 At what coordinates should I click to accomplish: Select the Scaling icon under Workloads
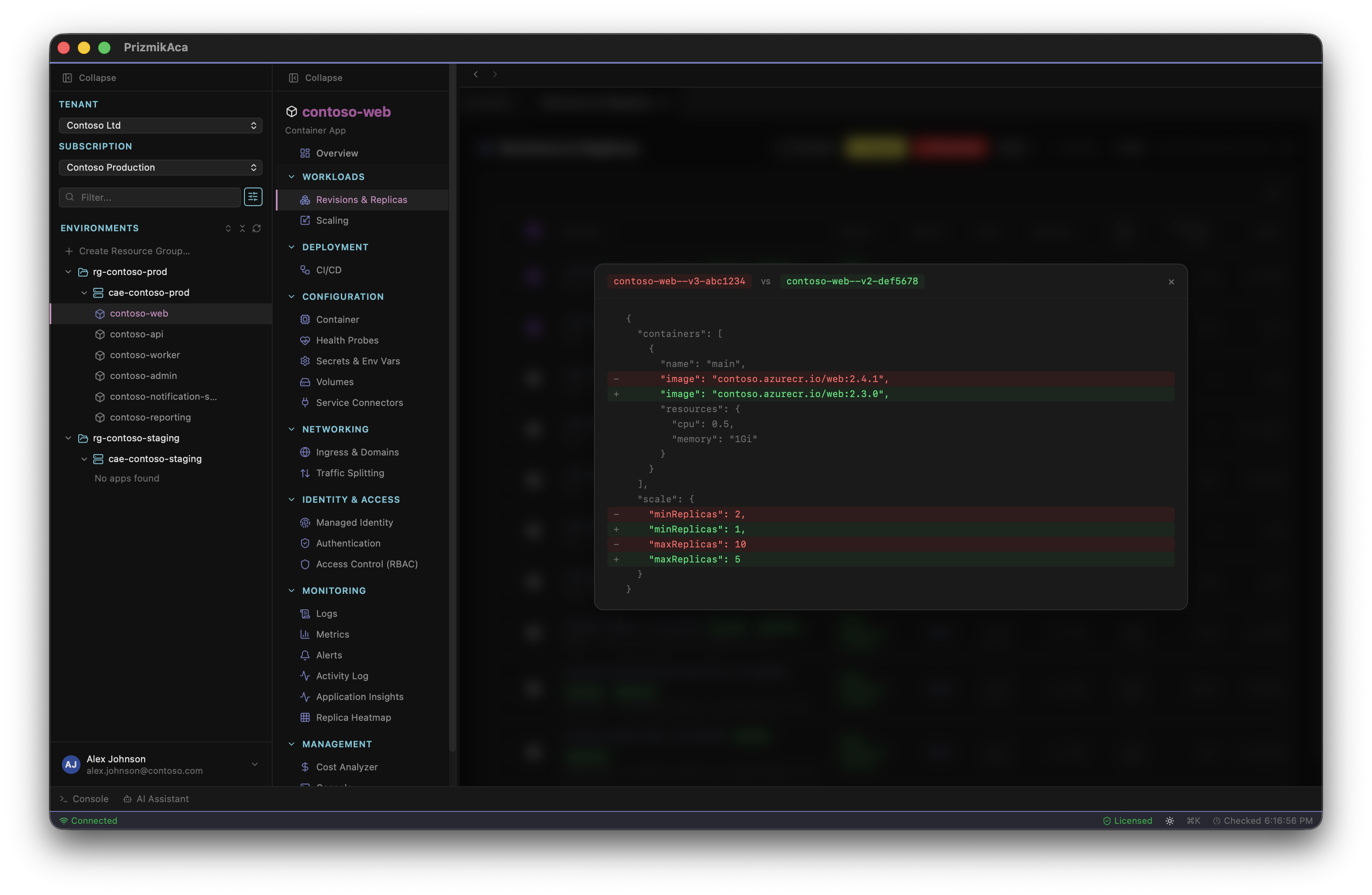pyautogui.click(x=305, y=220)
